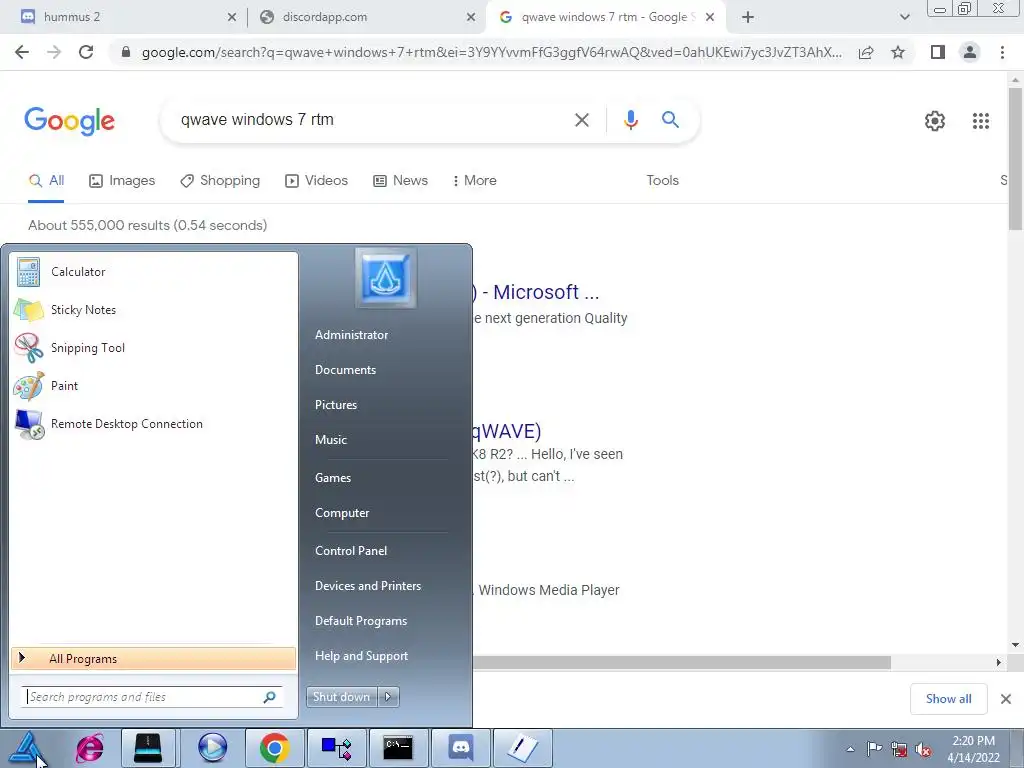Go back in Chrome
Image resolution: width=1024 pixels, height=768 pixels.
[22, 52]
